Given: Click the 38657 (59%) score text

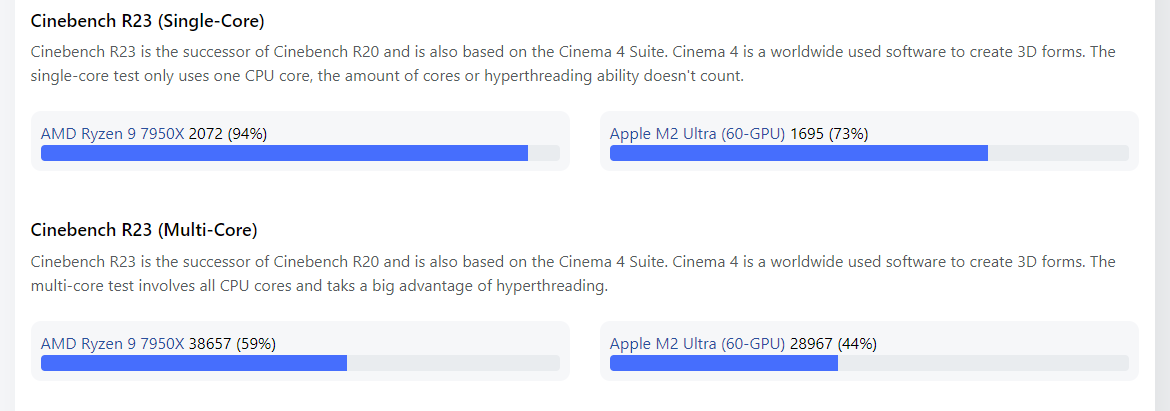Looking at the screenshot, I should coord(233,344).
